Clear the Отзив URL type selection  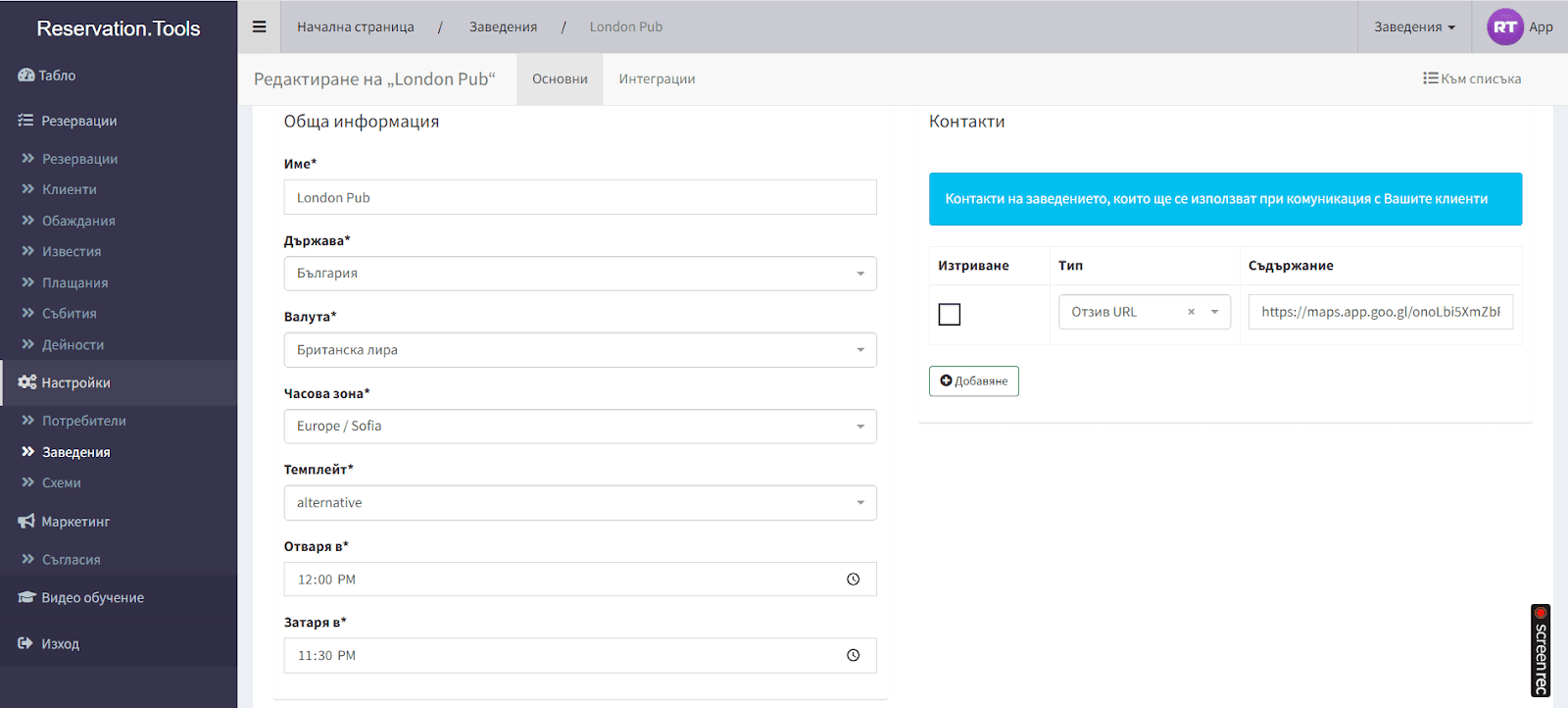(1191, 312)
